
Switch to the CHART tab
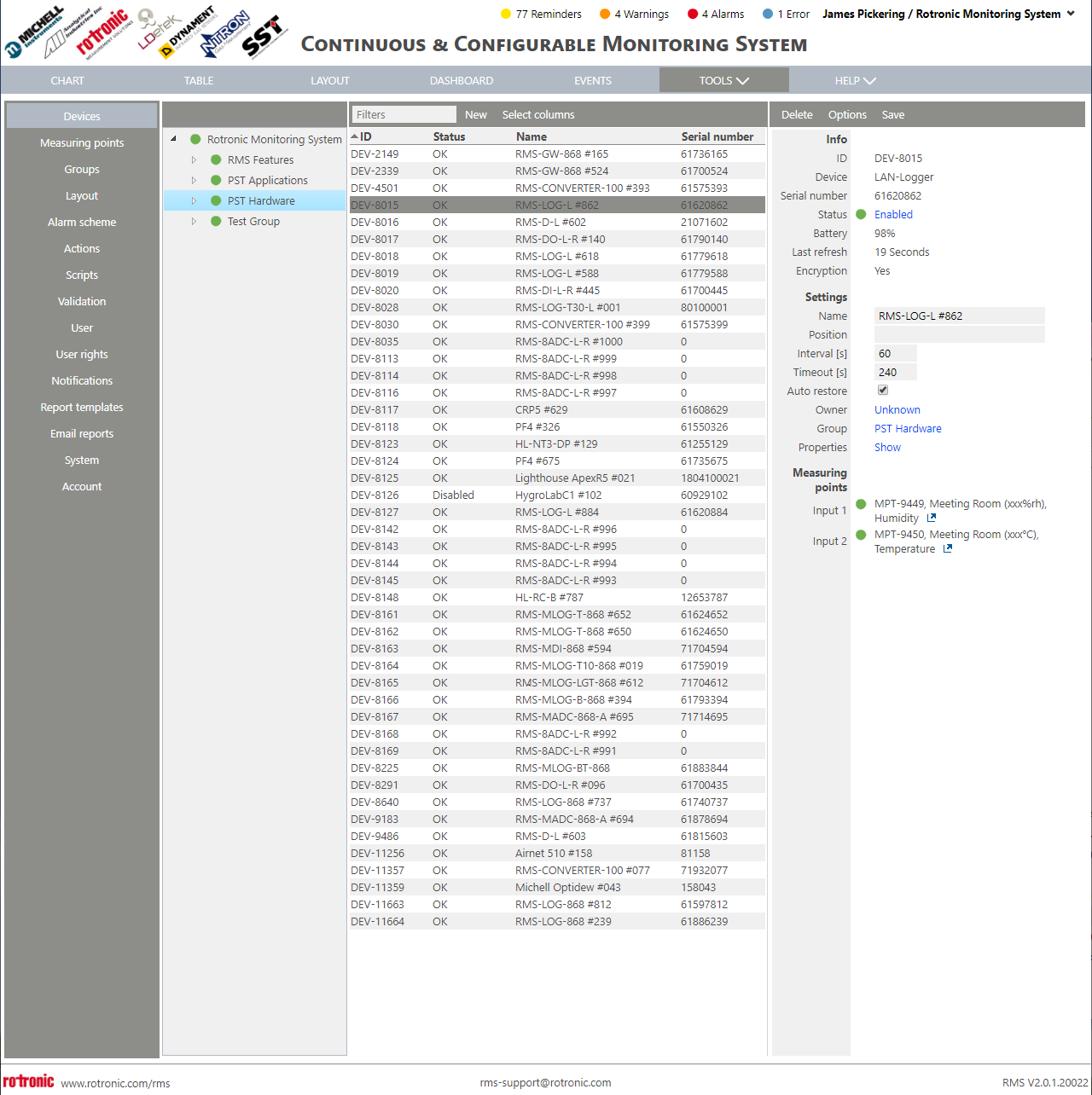tap(67, 80)
